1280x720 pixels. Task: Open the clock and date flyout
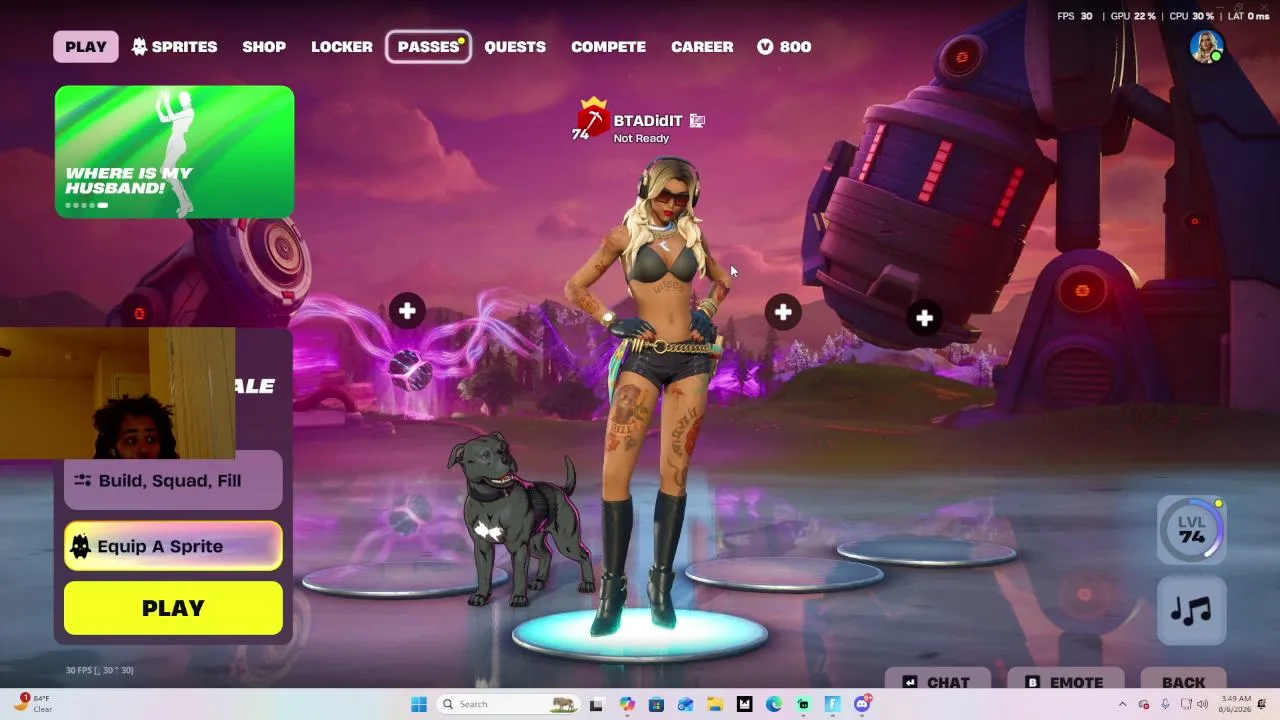click(1233, 704)
